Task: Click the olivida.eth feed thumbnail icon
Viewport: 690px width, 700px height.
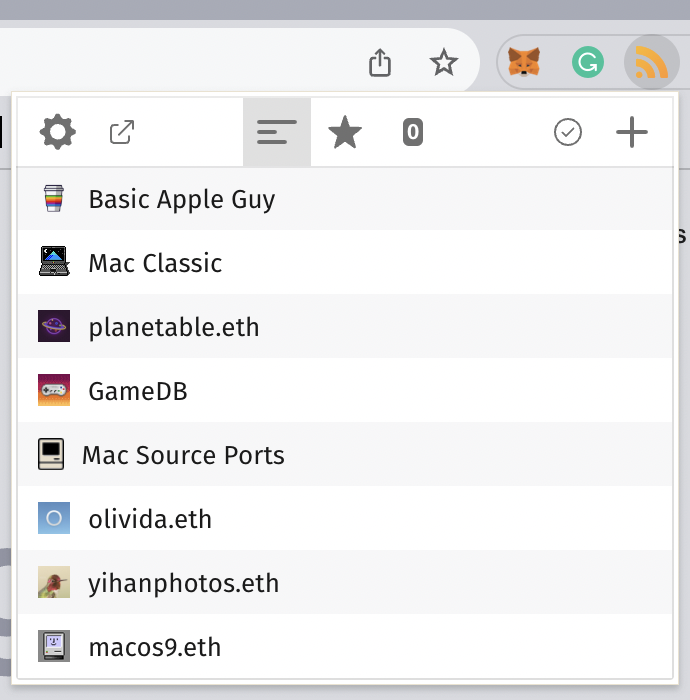Action: pos(54,519)
